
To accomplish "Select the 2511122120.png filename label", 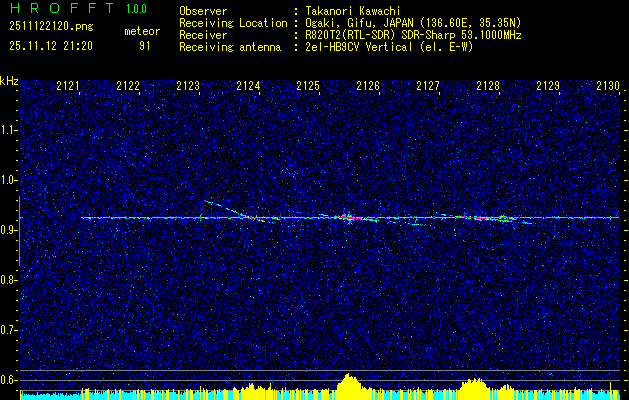I will [44, 27].
